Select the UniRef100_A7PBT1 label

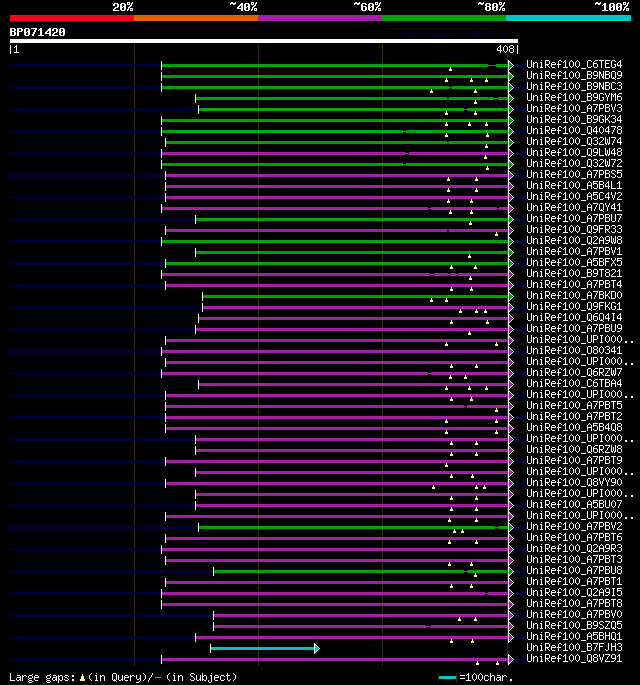(574, 581)
